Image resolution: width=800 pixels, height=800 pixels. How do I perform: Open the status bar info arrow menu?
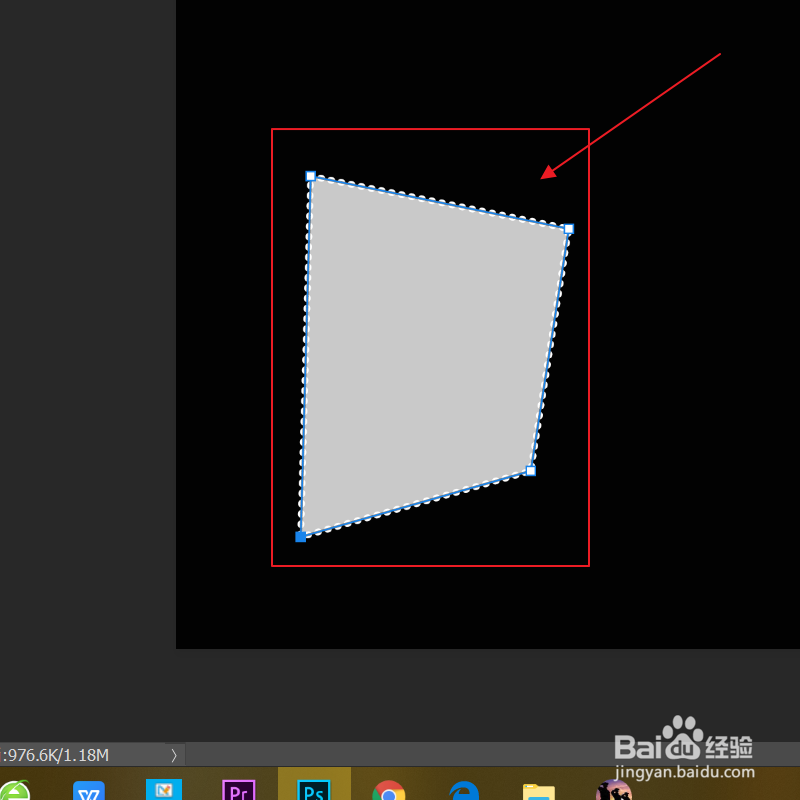tap(174, 755)
